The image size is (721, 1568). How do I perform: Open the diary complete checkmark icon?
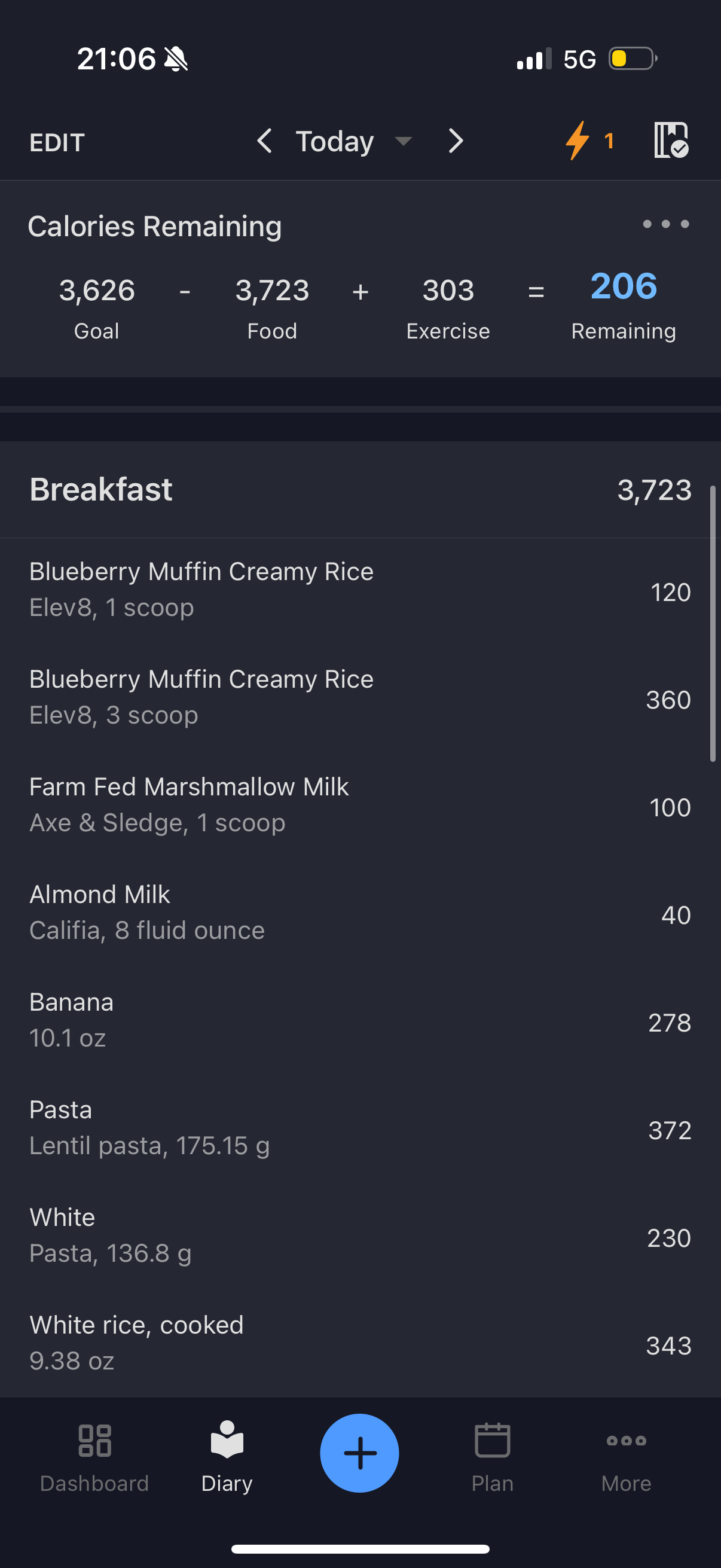click(x=671, y=141)
